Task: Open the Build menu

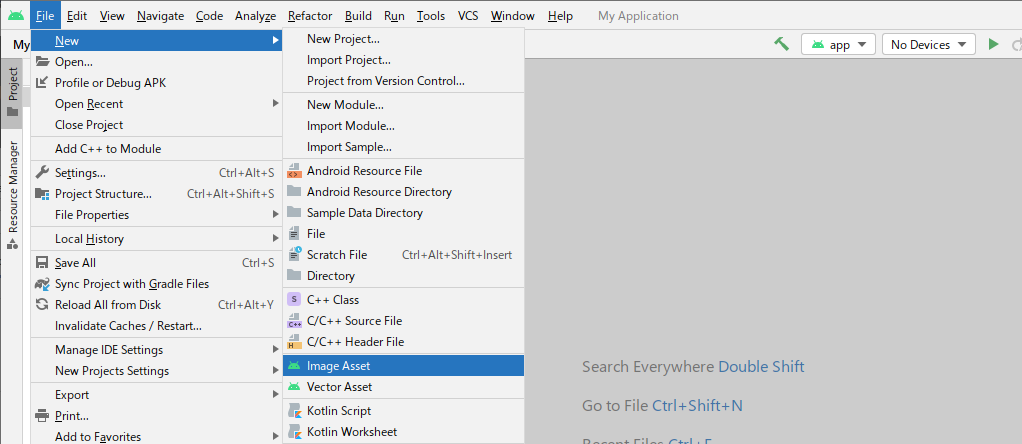Action: (358, 16)
